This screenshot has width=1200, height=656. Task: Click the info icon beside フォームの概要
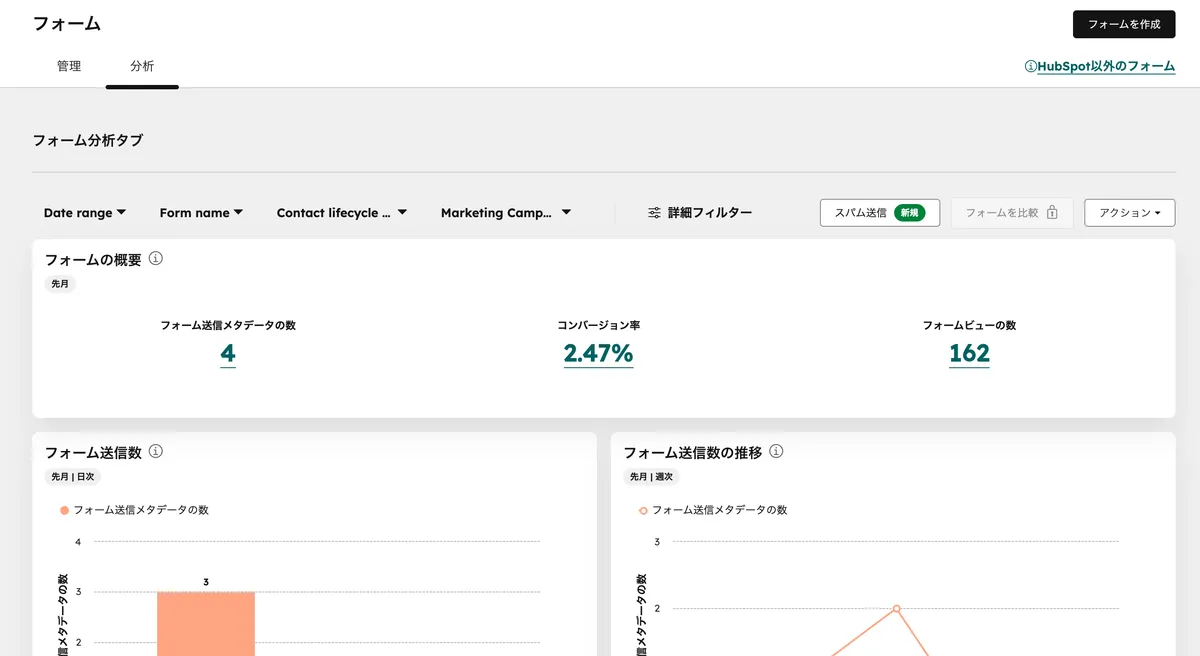coord(156,258)
